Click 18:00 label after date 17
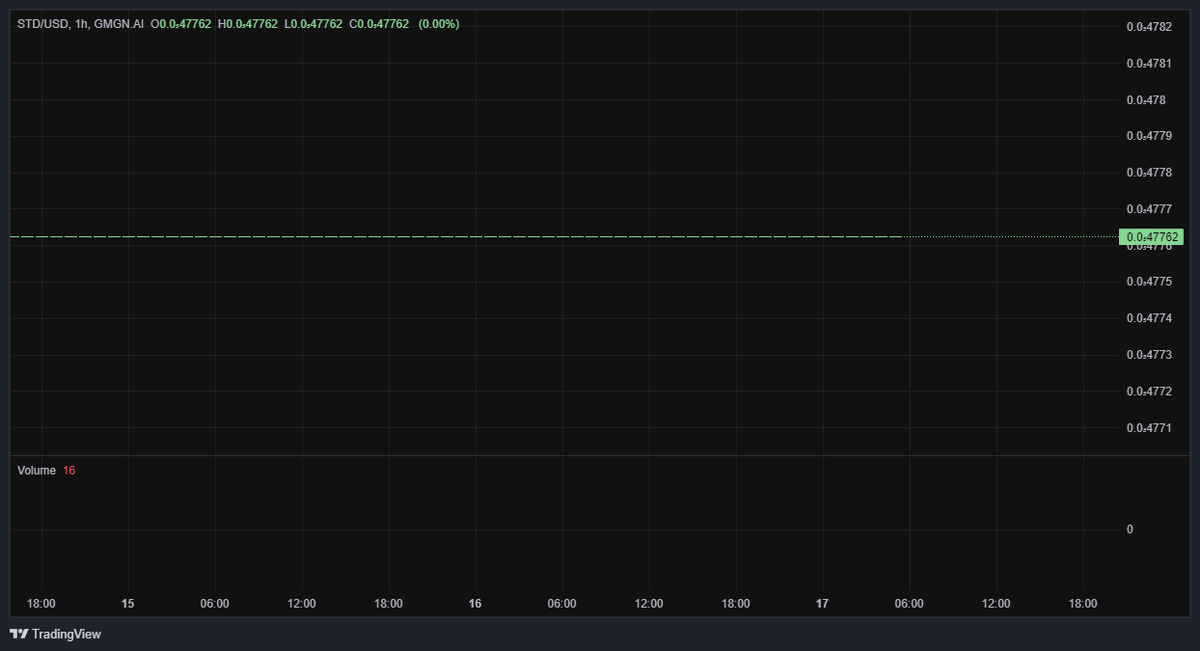The width and height of the screenshot is (1200, 651). pyautogui.click(x=1083, y=604)
